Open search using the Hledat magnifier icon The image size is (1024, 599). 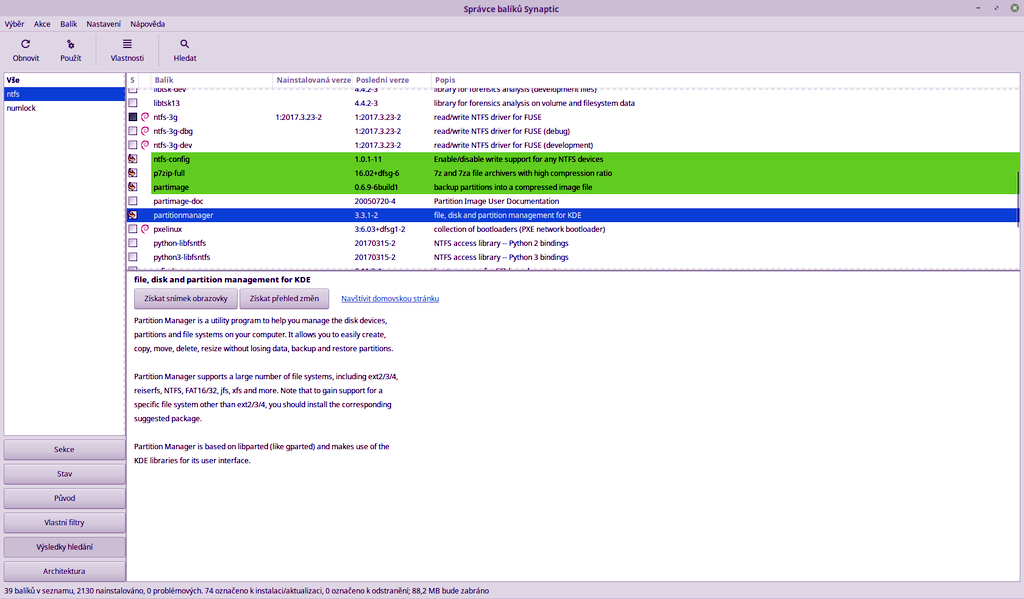pyautogui.click(x=184, y=43)
